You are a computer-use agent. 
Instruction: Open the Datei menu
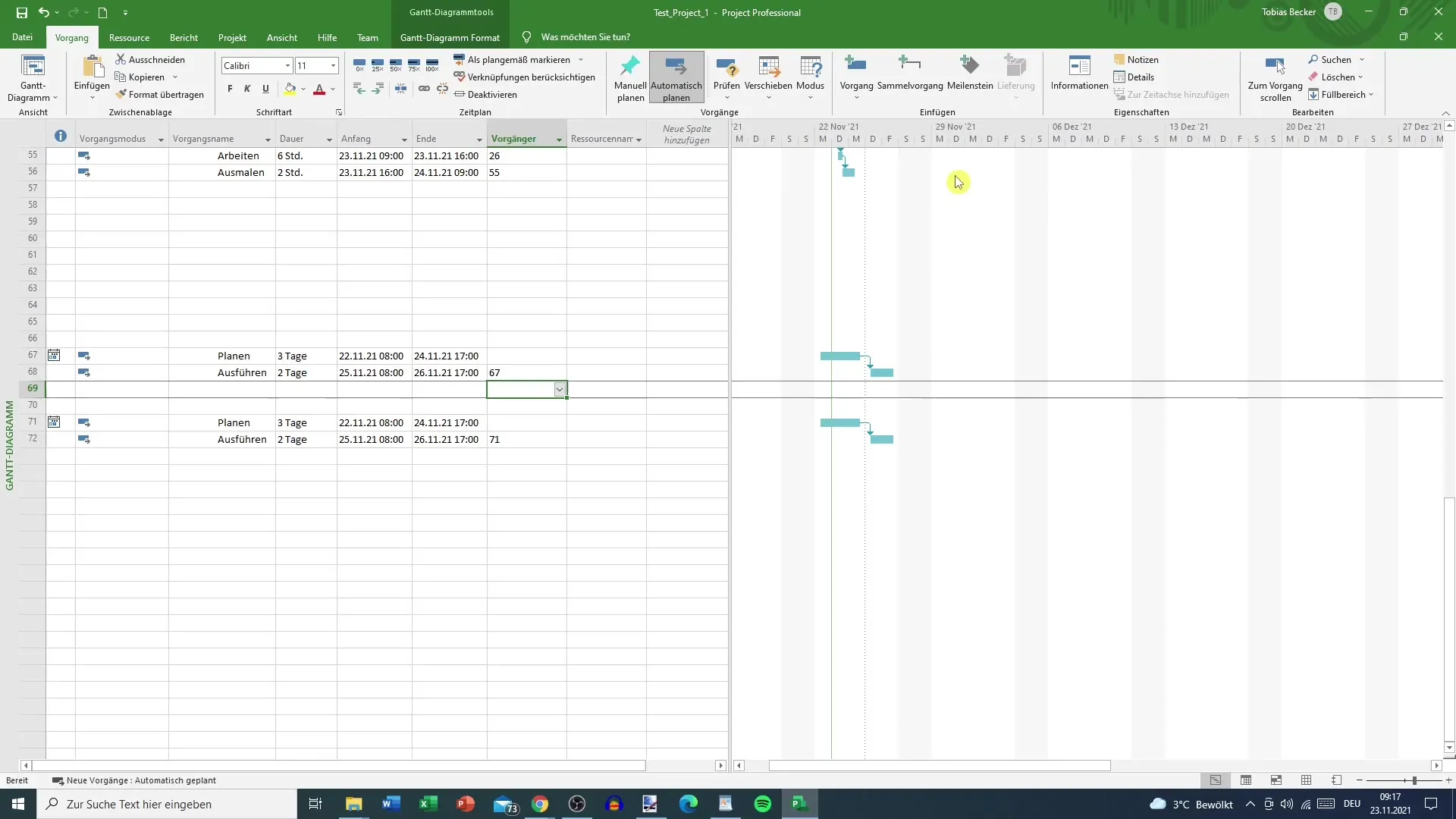point(22,37)
